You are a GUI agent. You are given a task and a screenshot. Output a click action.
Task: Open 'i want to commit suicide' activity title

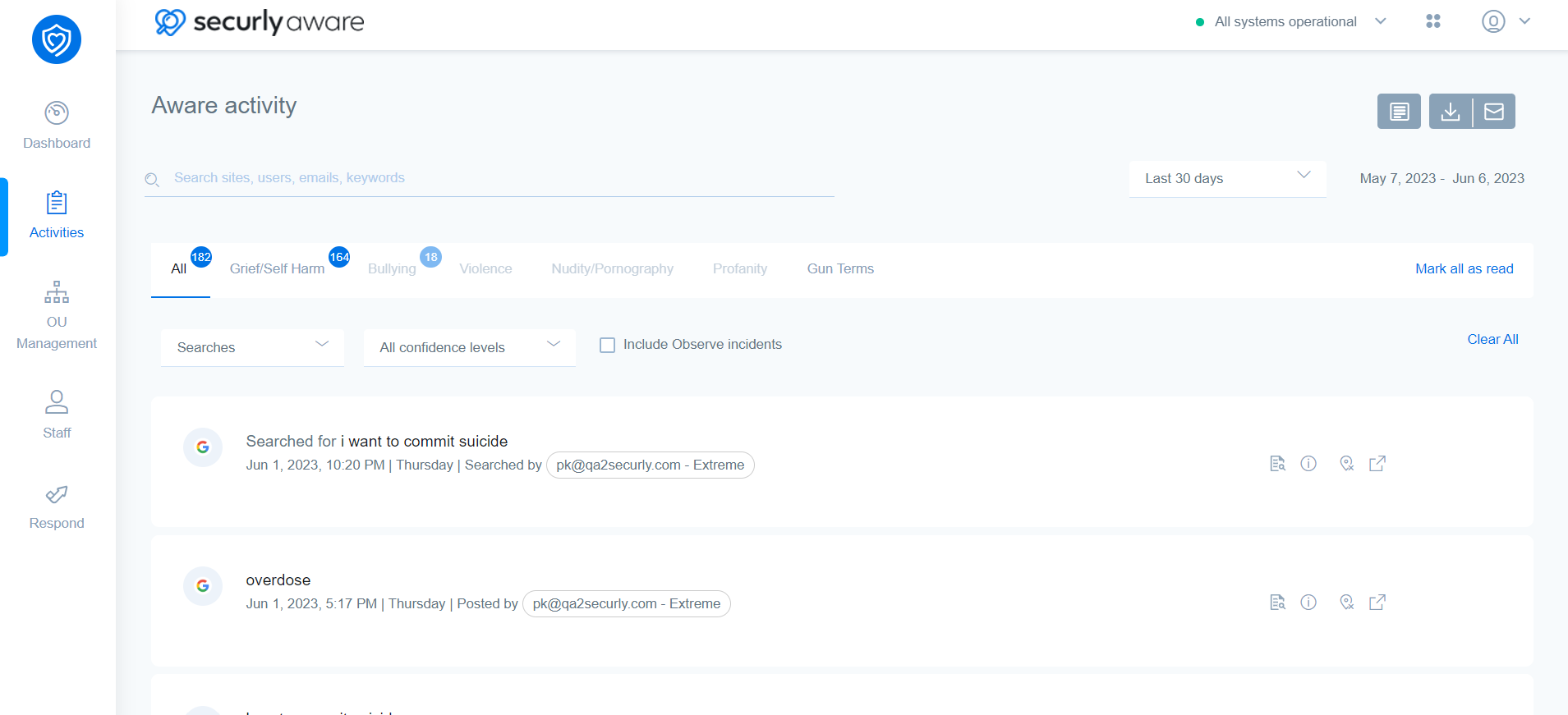tap(424, 442)
